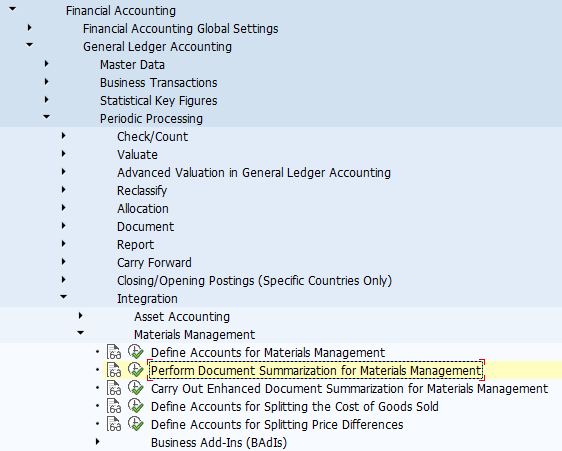Select the Business Transactions label
The height and width of the screenshot is (451, 562).
pyautogui.click(x=158, y=82)
